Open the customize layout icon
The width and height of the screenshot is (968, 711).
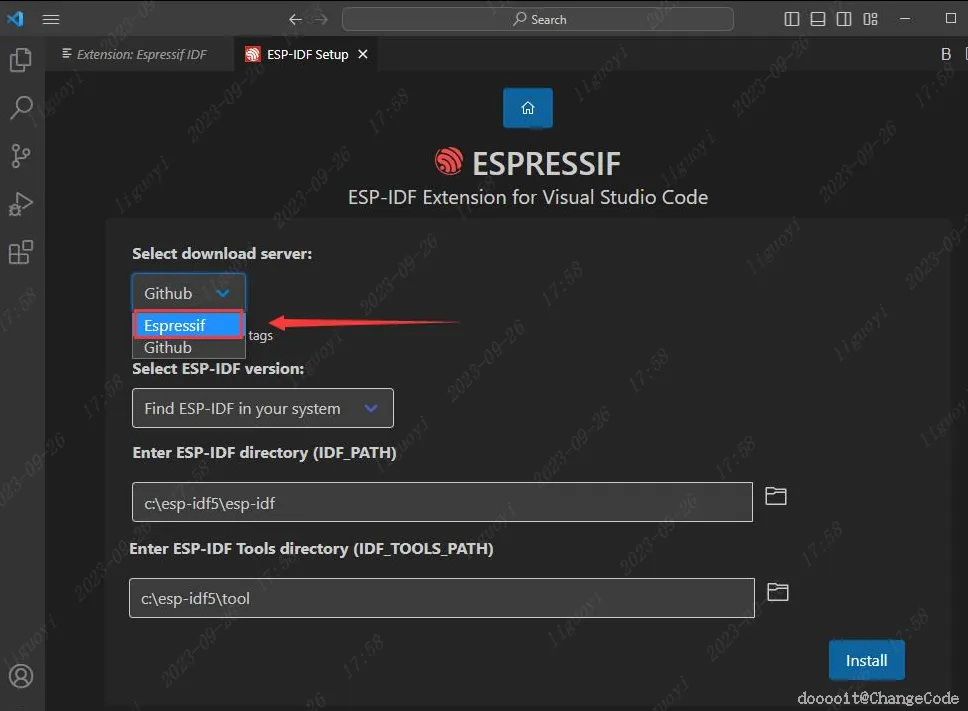pos(870,19)
